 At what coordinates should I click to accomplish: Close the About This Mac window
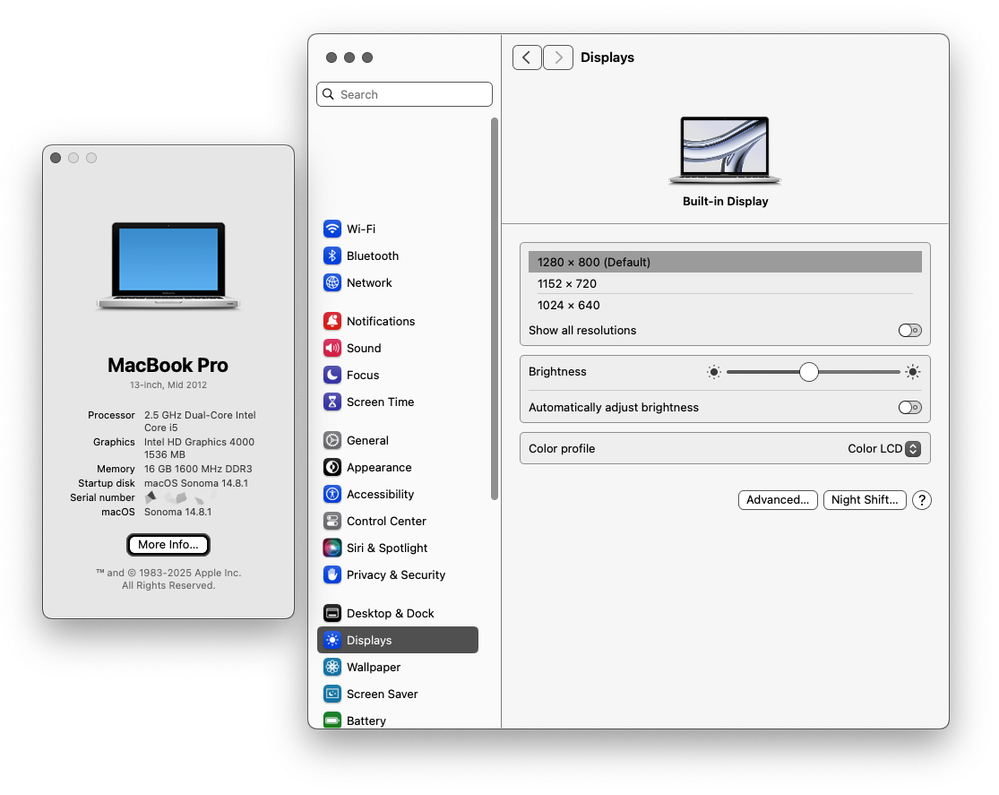tap(55, 158)
